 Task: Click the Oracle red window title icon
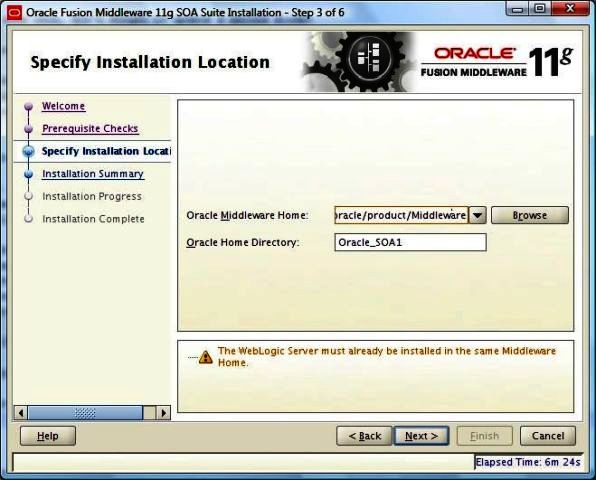pyautogui.click(x=14, y=13)
